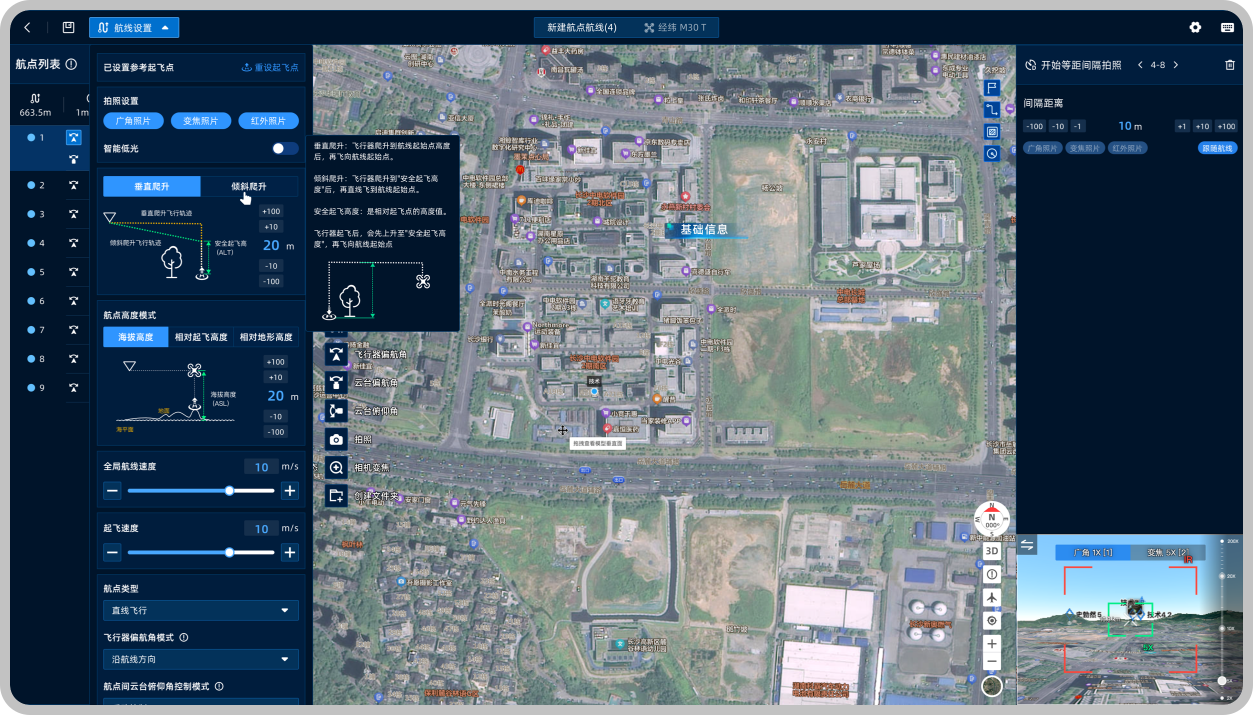Toggle the 3D map view button
This screenshot has height=715, width=1253.
[992, 551]
